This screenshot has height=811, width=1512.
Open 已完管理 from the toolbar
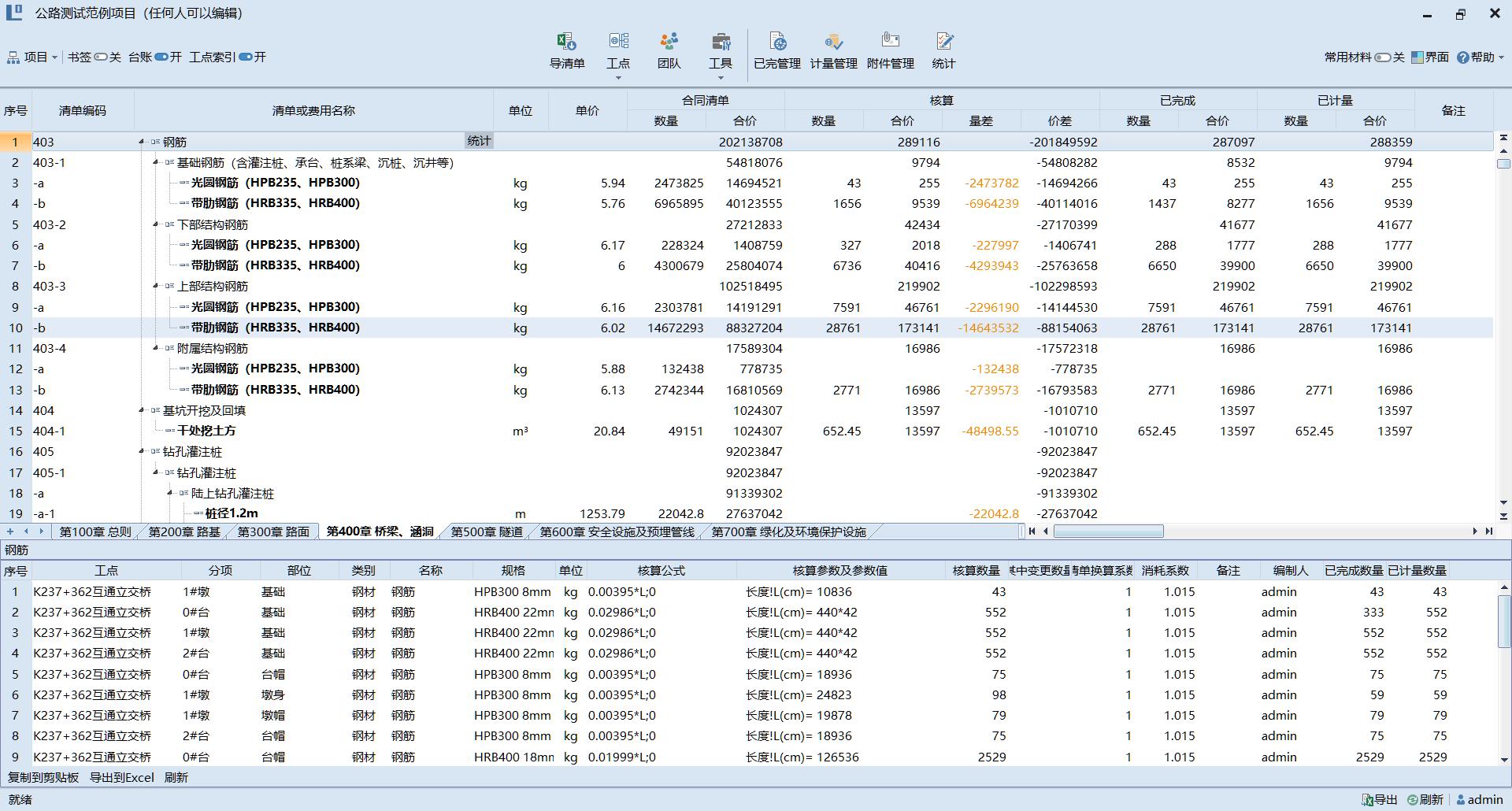point(777,41)
